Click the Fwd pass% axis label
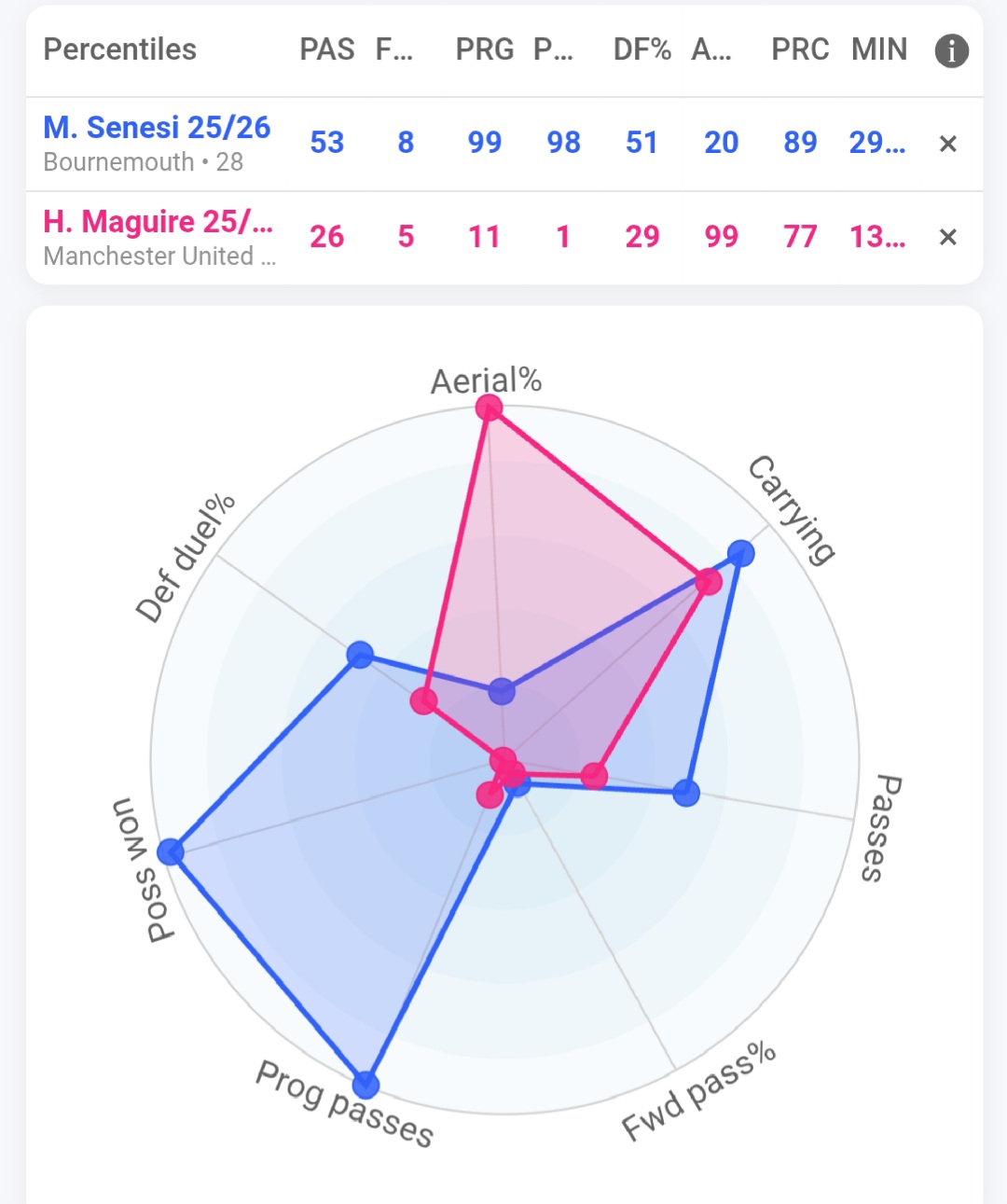This screenshot has width=1007, height=1204. (698, 1089)
